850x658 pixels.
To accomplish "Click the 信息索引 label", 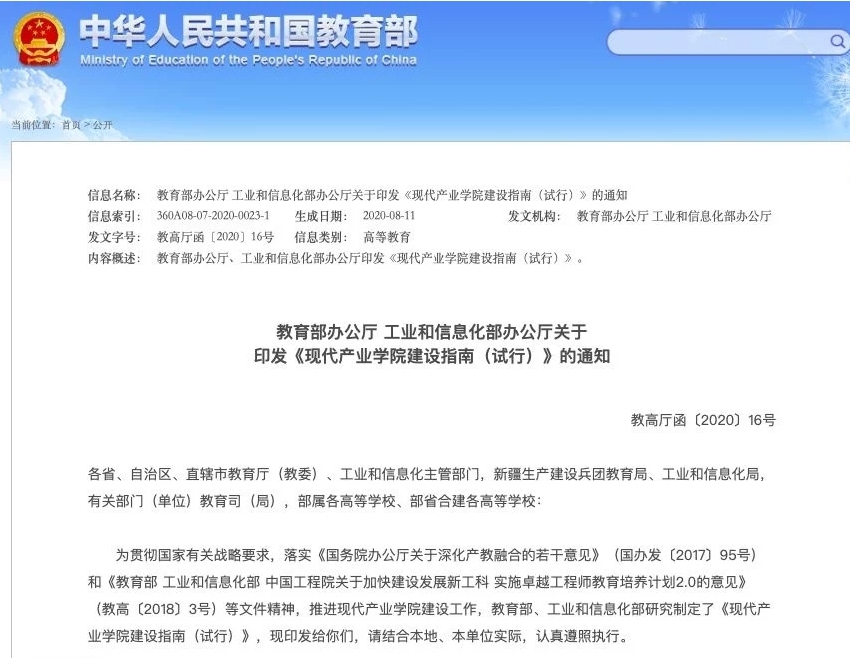I will [114, 216].
